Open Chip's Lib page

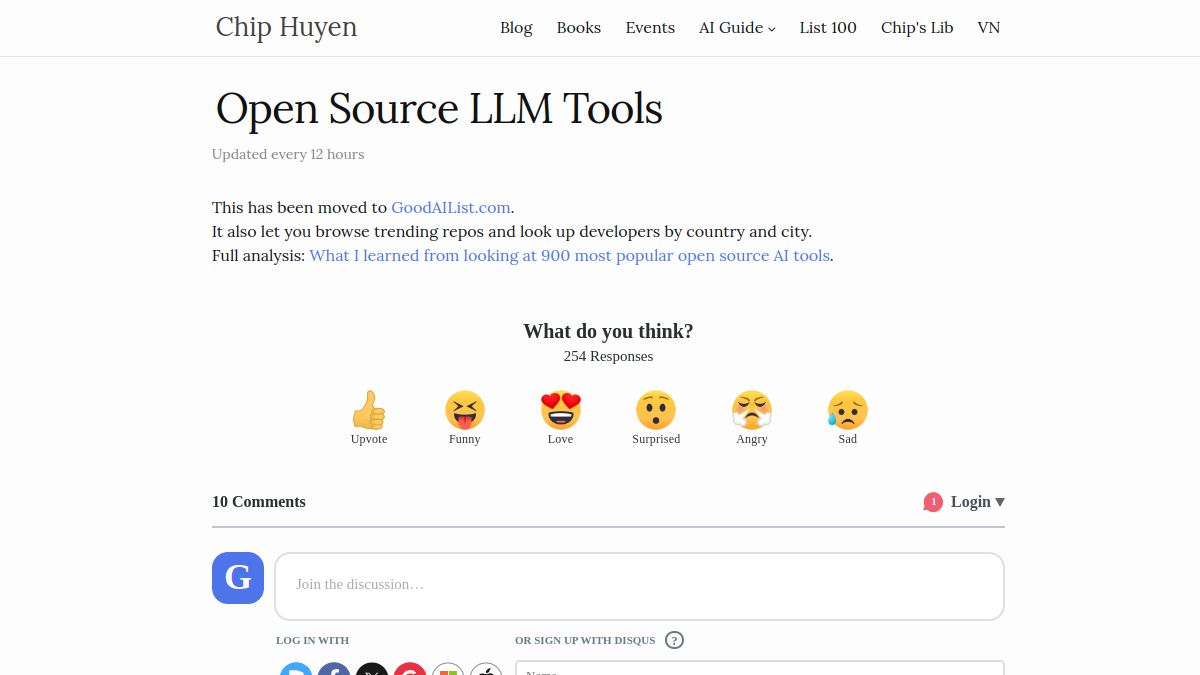coord(917,28)
